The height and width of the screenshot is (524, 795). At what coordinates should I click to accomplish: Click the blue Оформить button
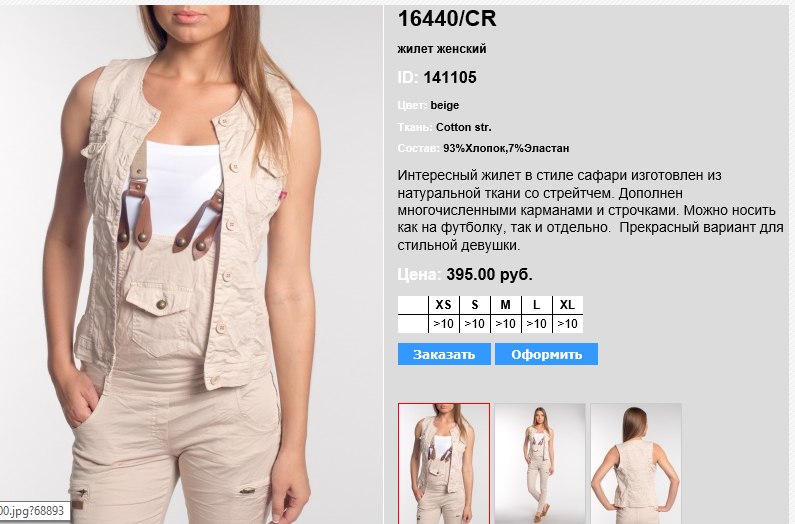546,354
